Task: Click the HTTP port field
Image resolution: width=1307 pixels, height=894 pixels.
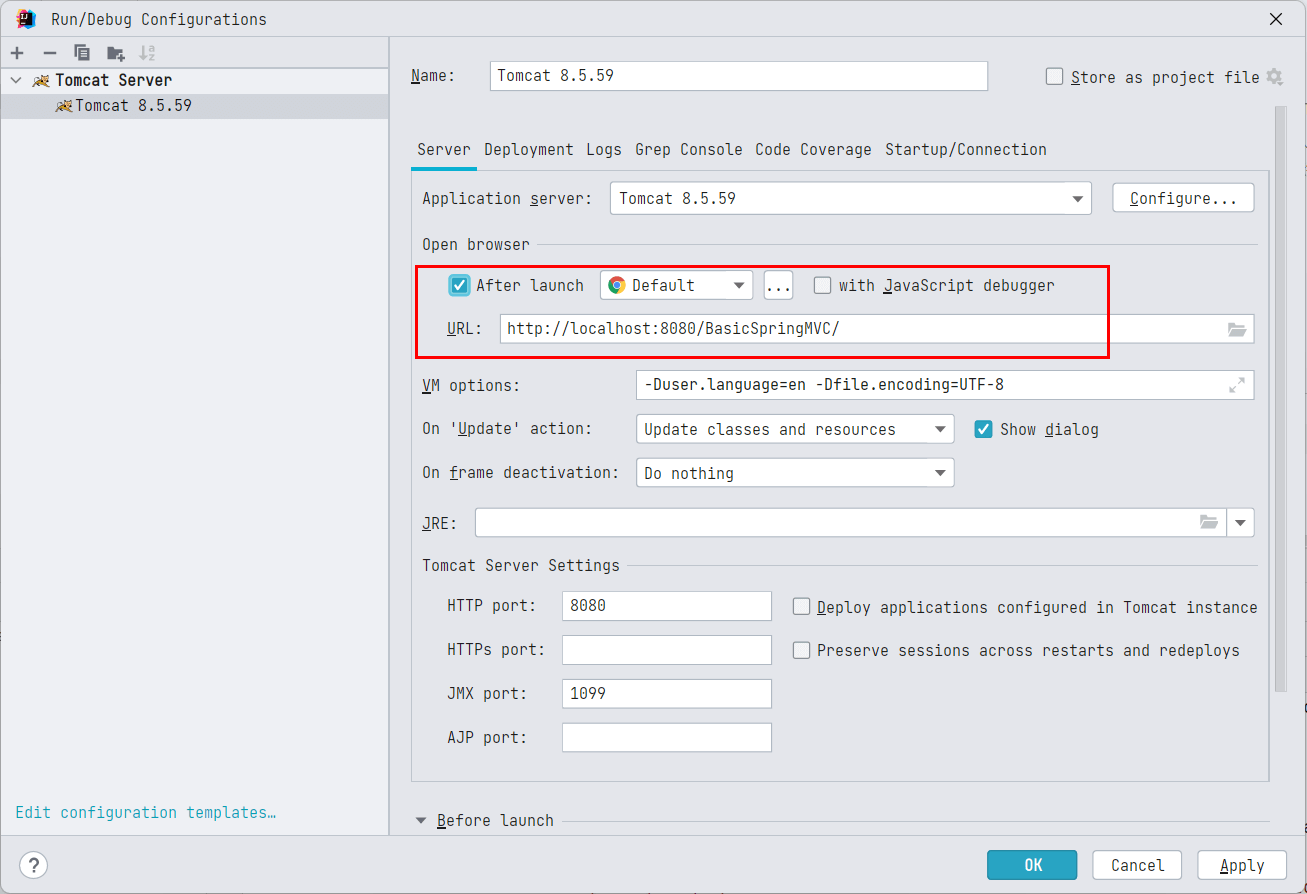Action: [x=667, y=606]
